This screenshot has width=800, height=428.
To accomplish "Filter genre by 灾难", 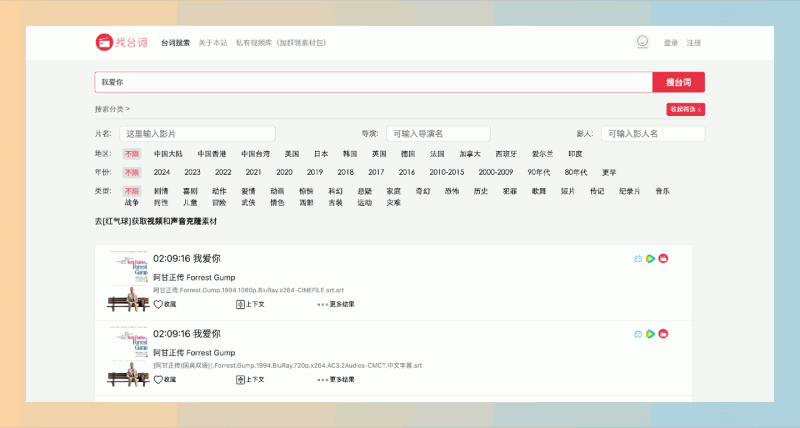I will click(393, 203).
